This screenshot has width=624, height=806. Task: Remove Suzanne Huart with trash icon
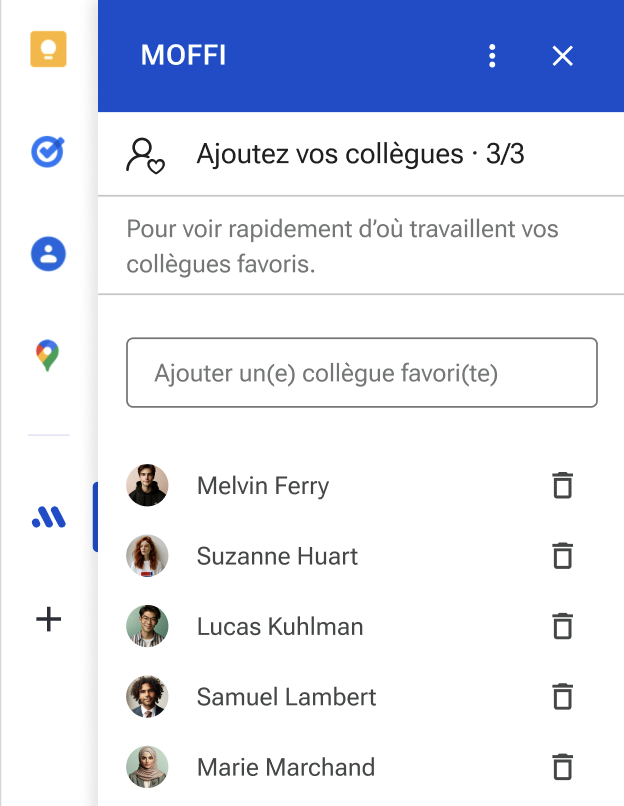562,556
